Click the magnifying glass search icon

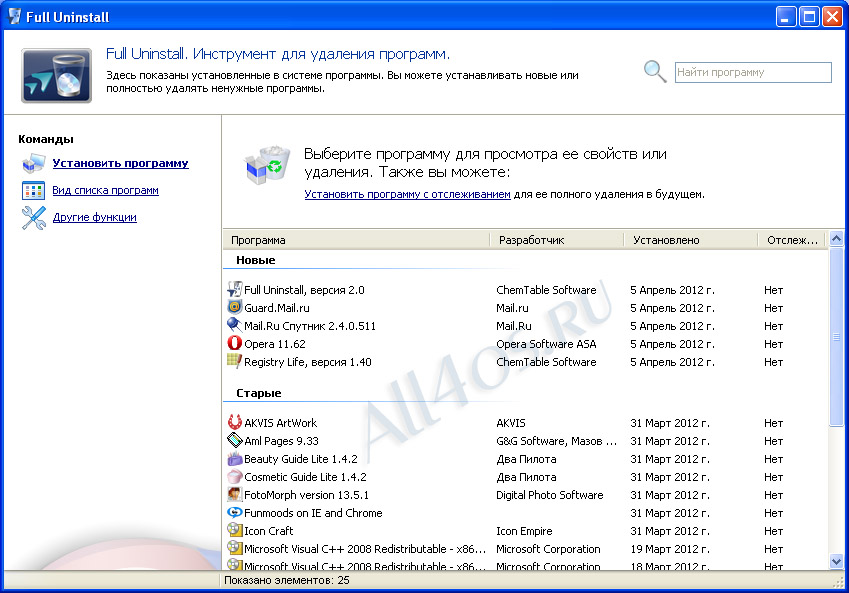click(655, 71)
